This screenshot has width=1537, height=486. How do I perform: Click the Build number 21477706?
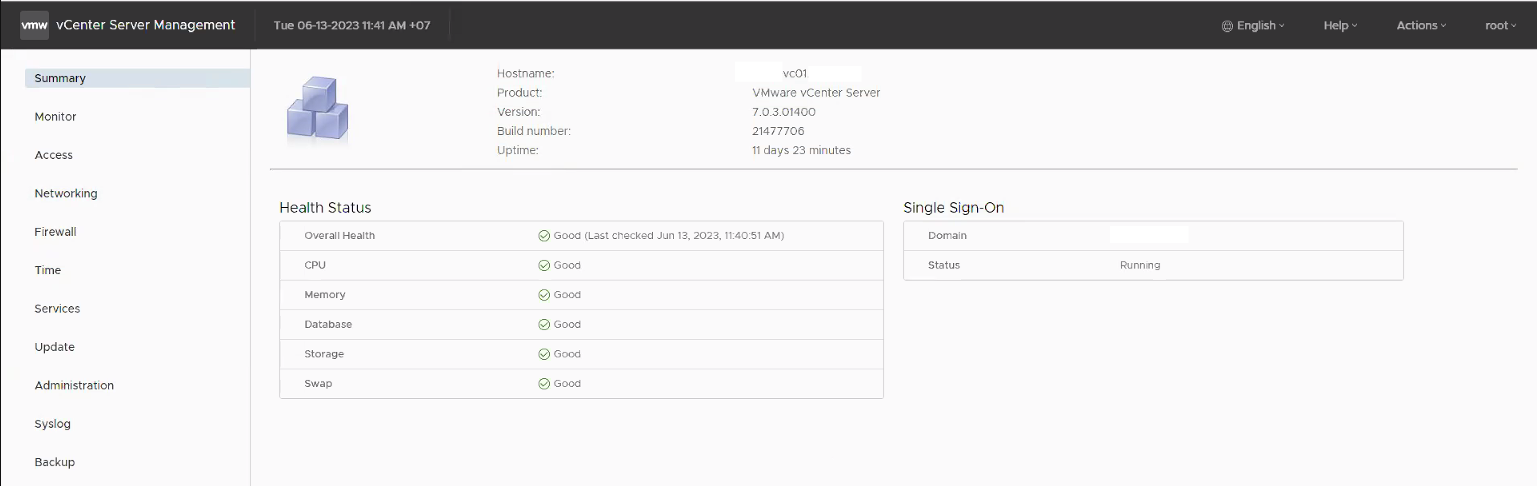click(x=778, y=131)
